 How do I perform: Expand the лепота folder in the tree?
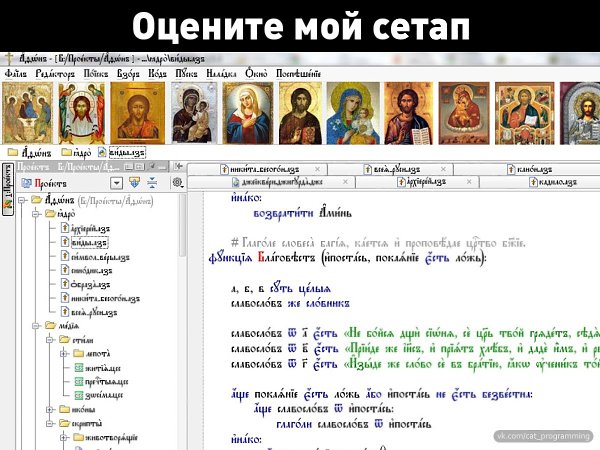coord(63,353)
